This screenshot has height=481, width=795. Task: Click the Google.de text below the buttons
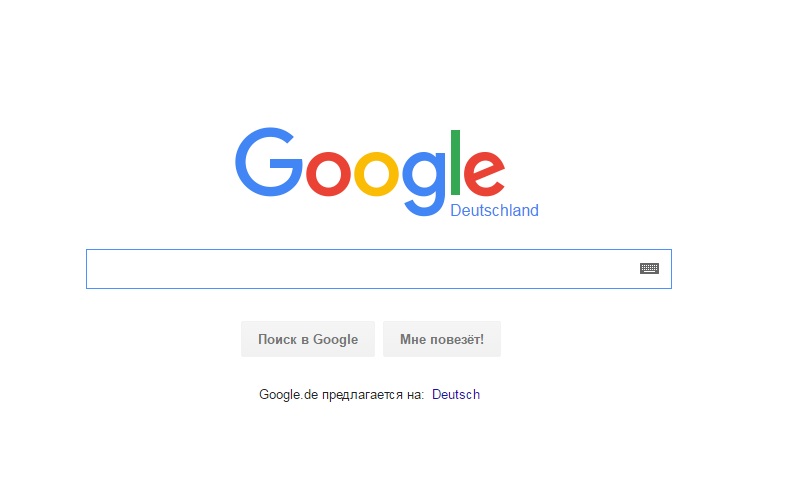click(288, 395)
